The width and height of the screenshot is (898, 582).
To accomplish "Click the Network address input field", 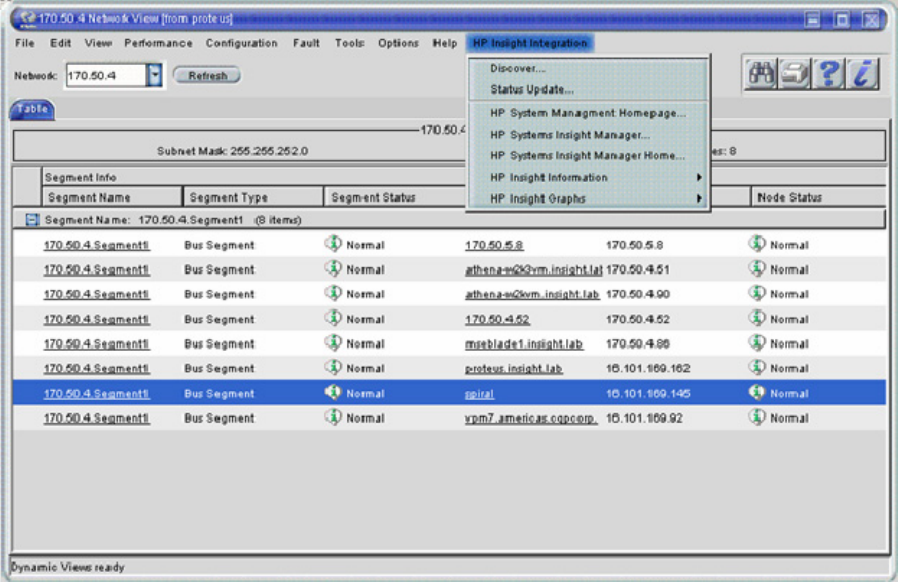I will [107, 75].
